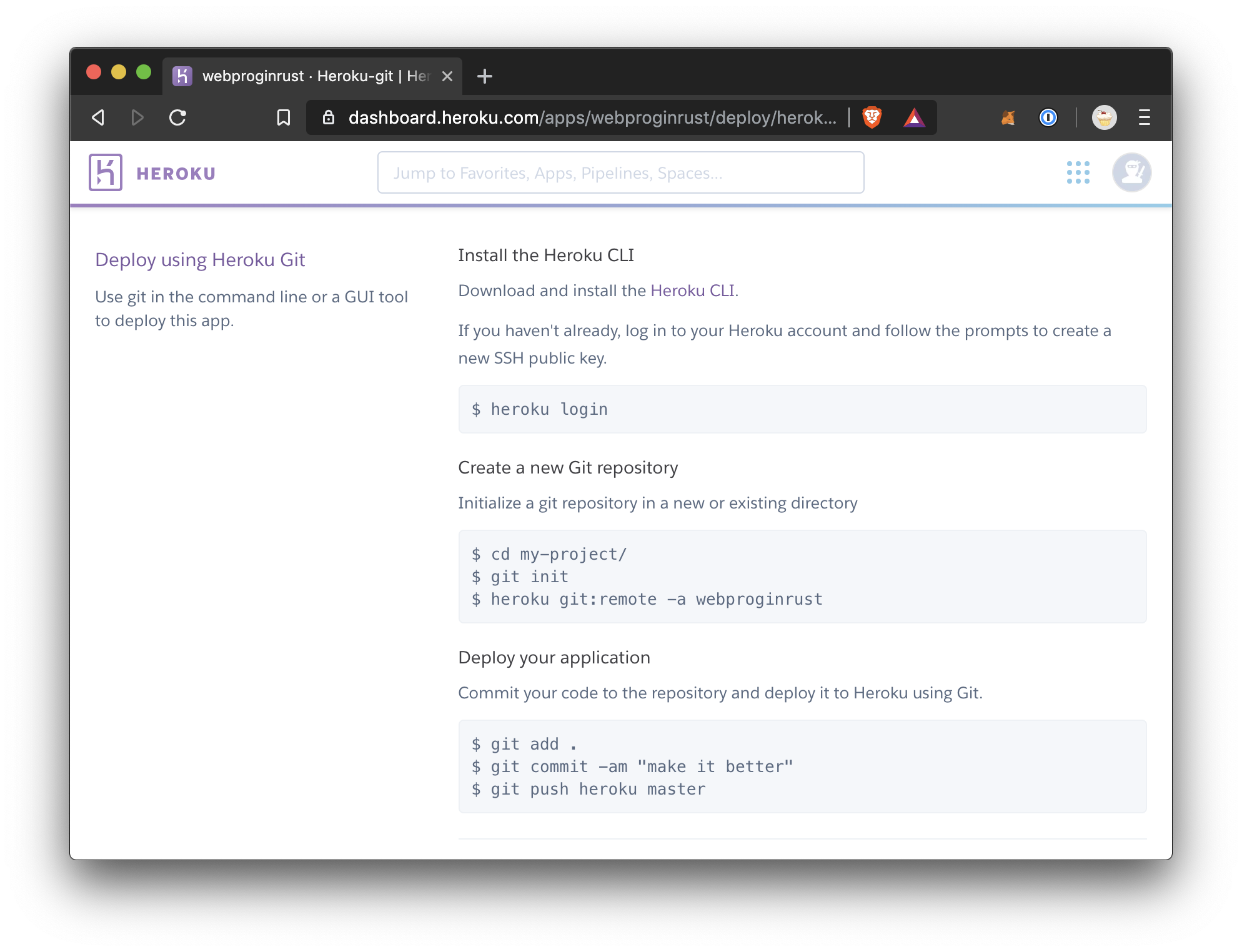Reload the page
The image size is (1242, 952).
click(x=178, y=117)
